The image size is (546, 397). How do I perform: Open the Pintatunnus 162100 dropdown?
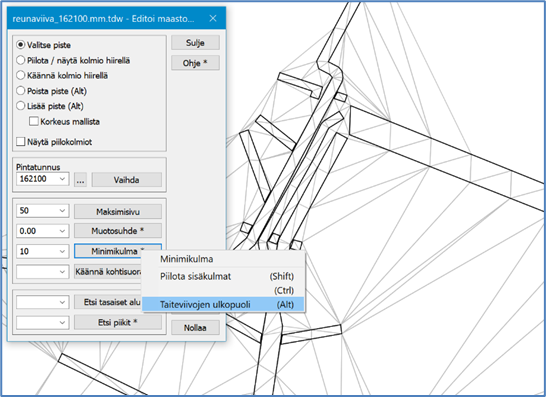(42, 179)
